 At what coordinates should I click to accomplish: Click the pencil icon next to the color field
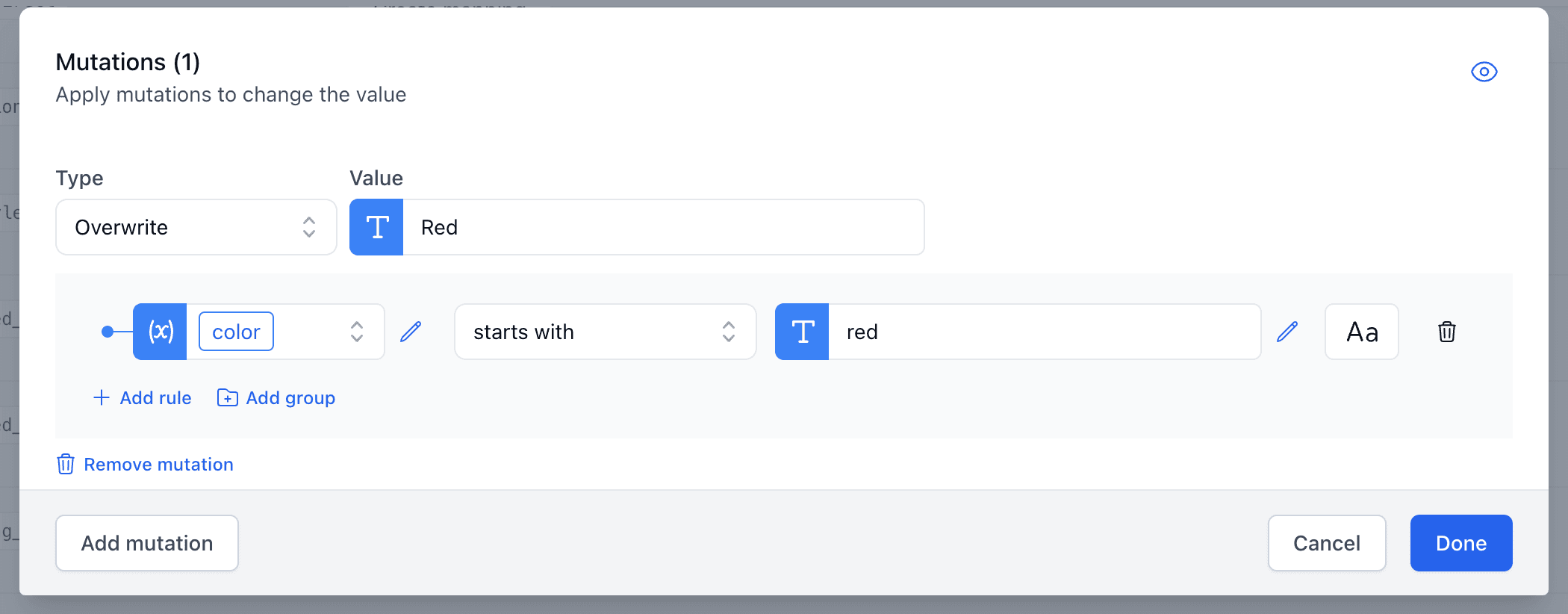411,332
